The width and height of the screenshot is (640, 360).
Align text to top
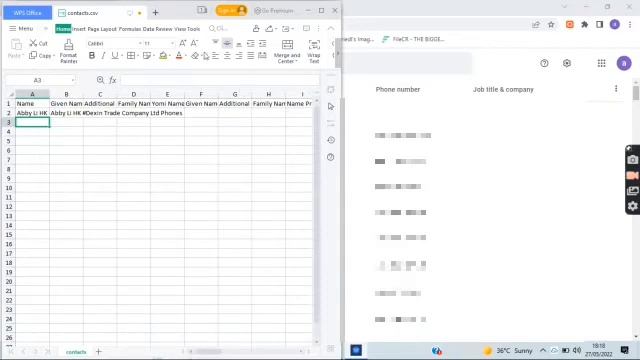pos(215,43)
